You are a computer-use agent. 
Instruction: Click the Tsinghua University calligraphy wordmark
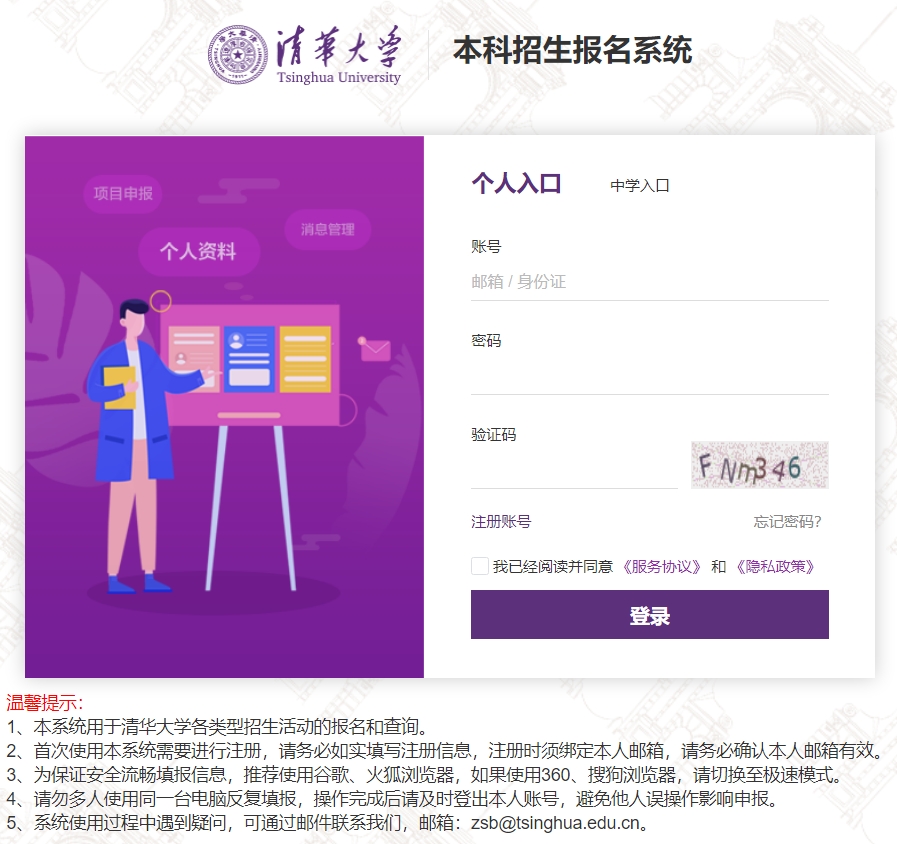click(x=339, y=55)
